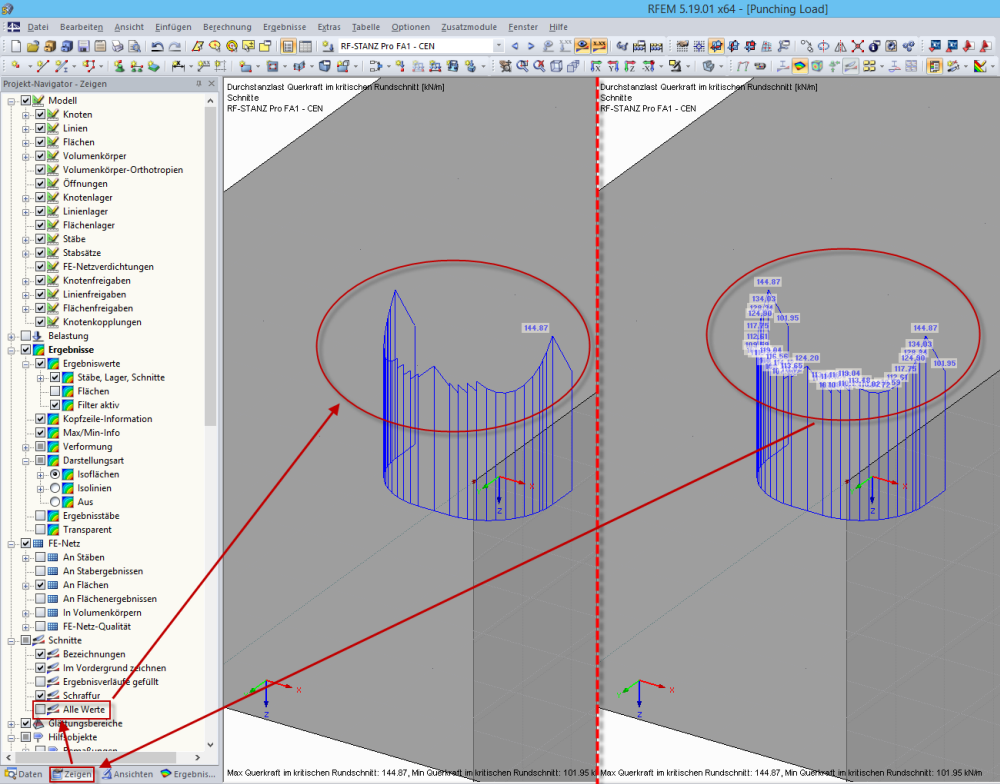Expand the Belastung tree node

11,336
